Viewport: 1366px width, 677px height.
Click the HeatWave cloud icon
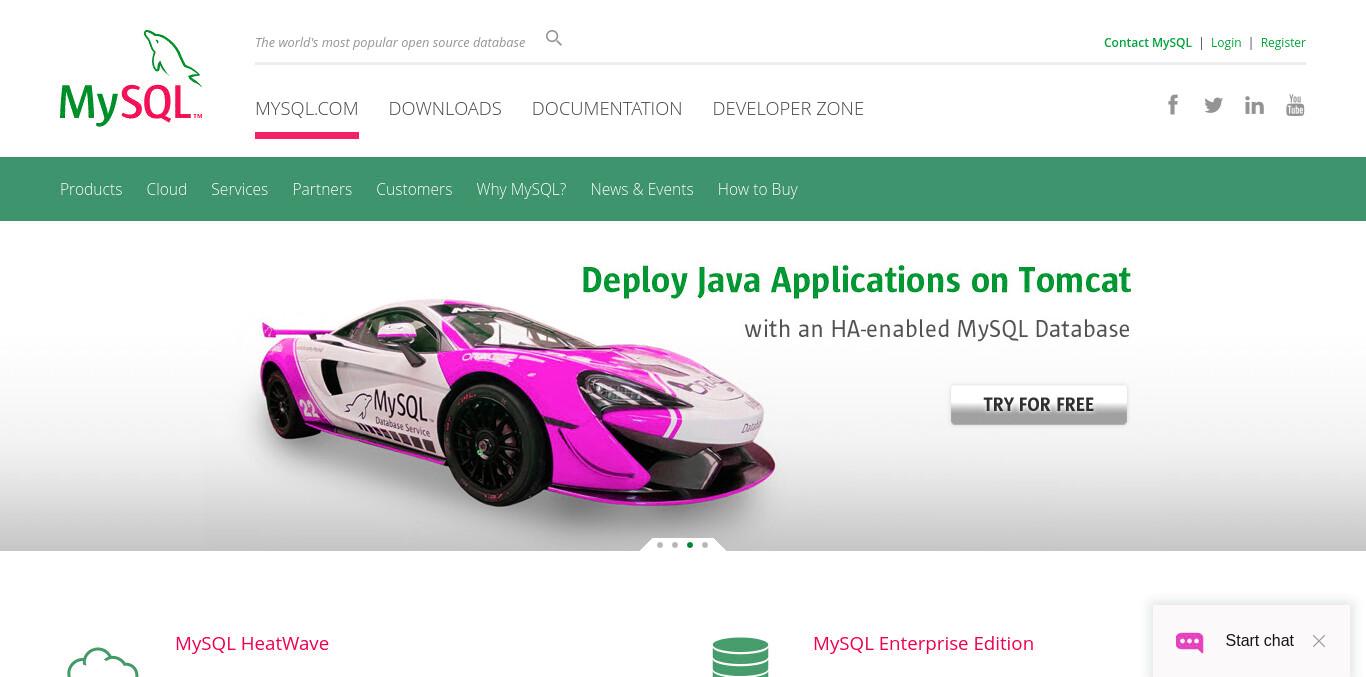[x=102, y=662]
